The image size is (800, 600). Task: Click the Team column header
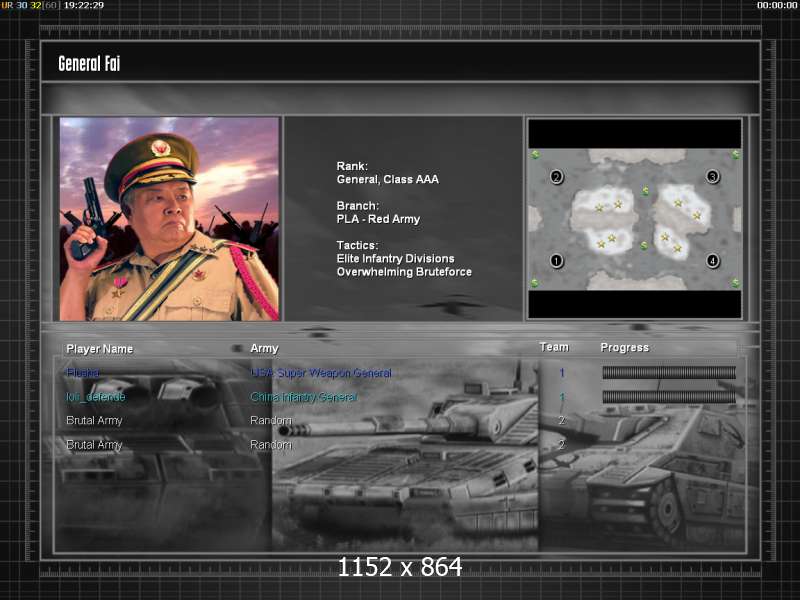(x=554, y=347)
